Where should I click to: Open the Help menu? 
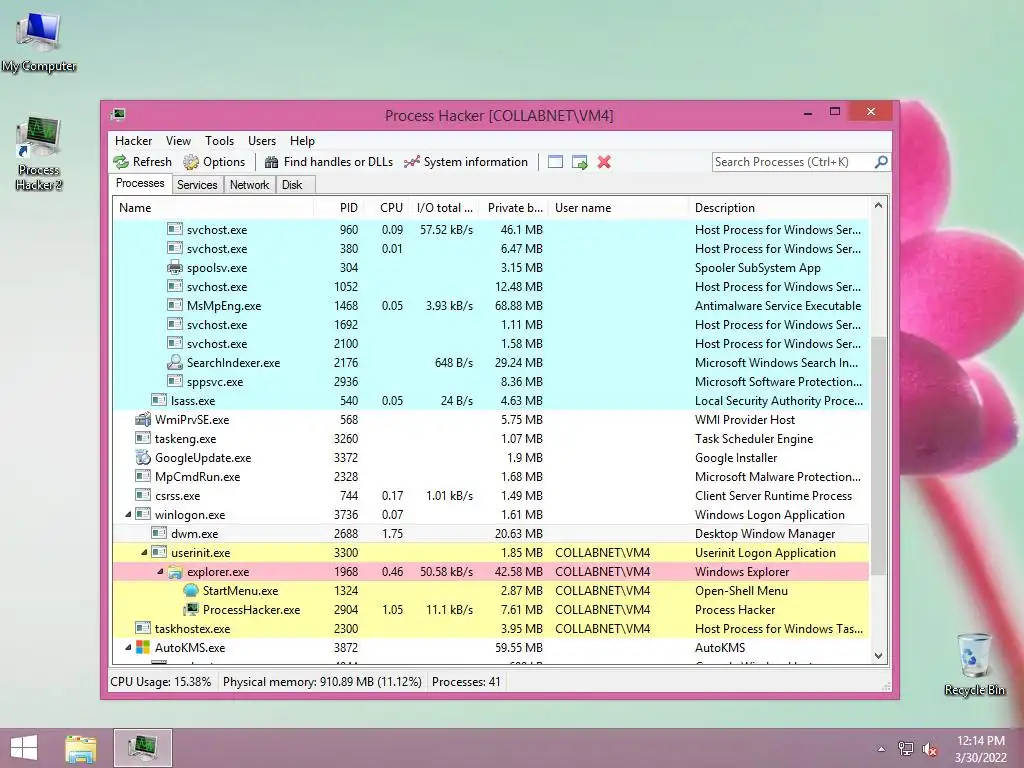click(302, 141)
